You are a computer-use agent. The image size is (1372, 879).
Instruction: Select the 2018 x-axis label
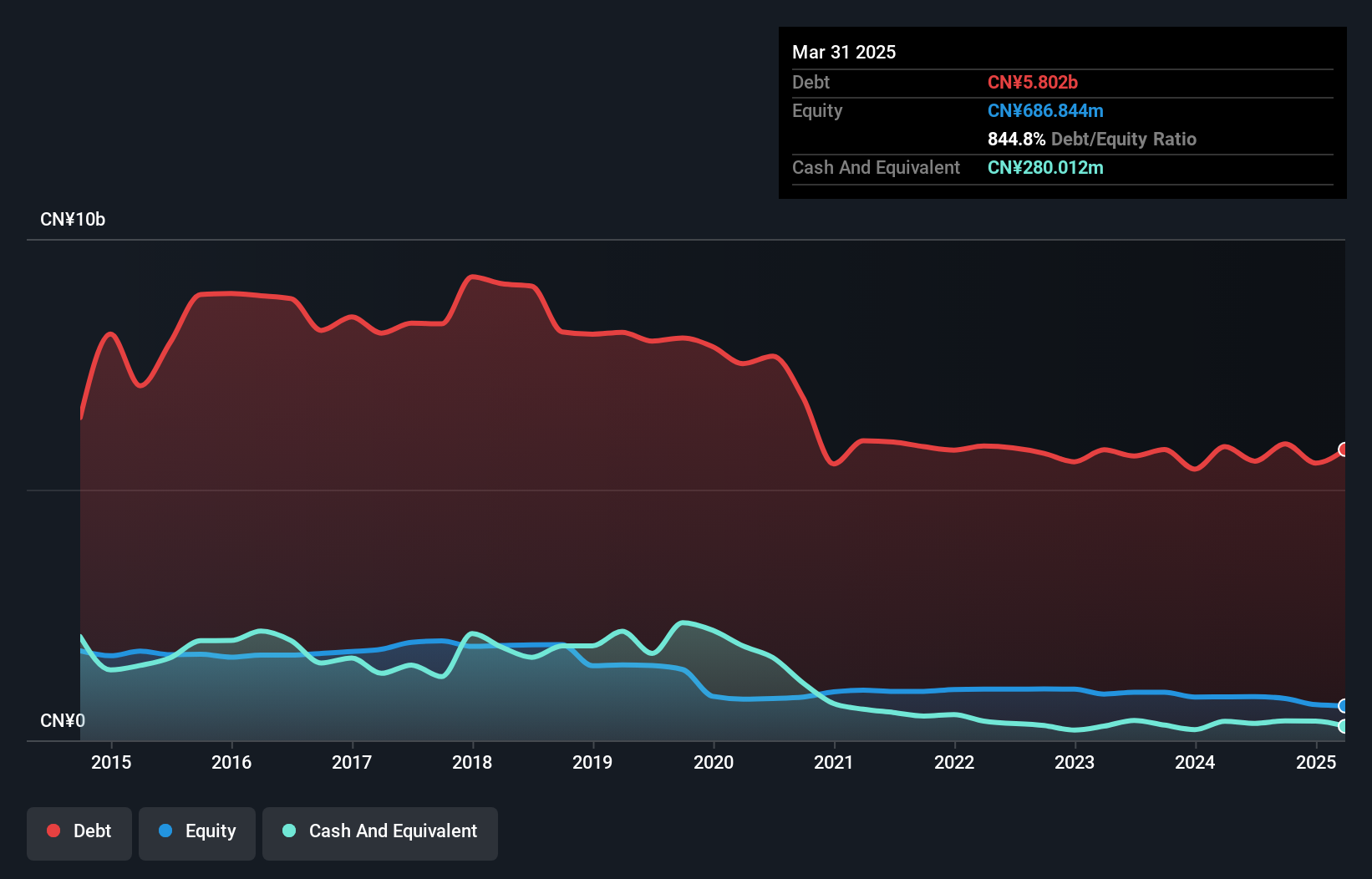coord(472,762)
